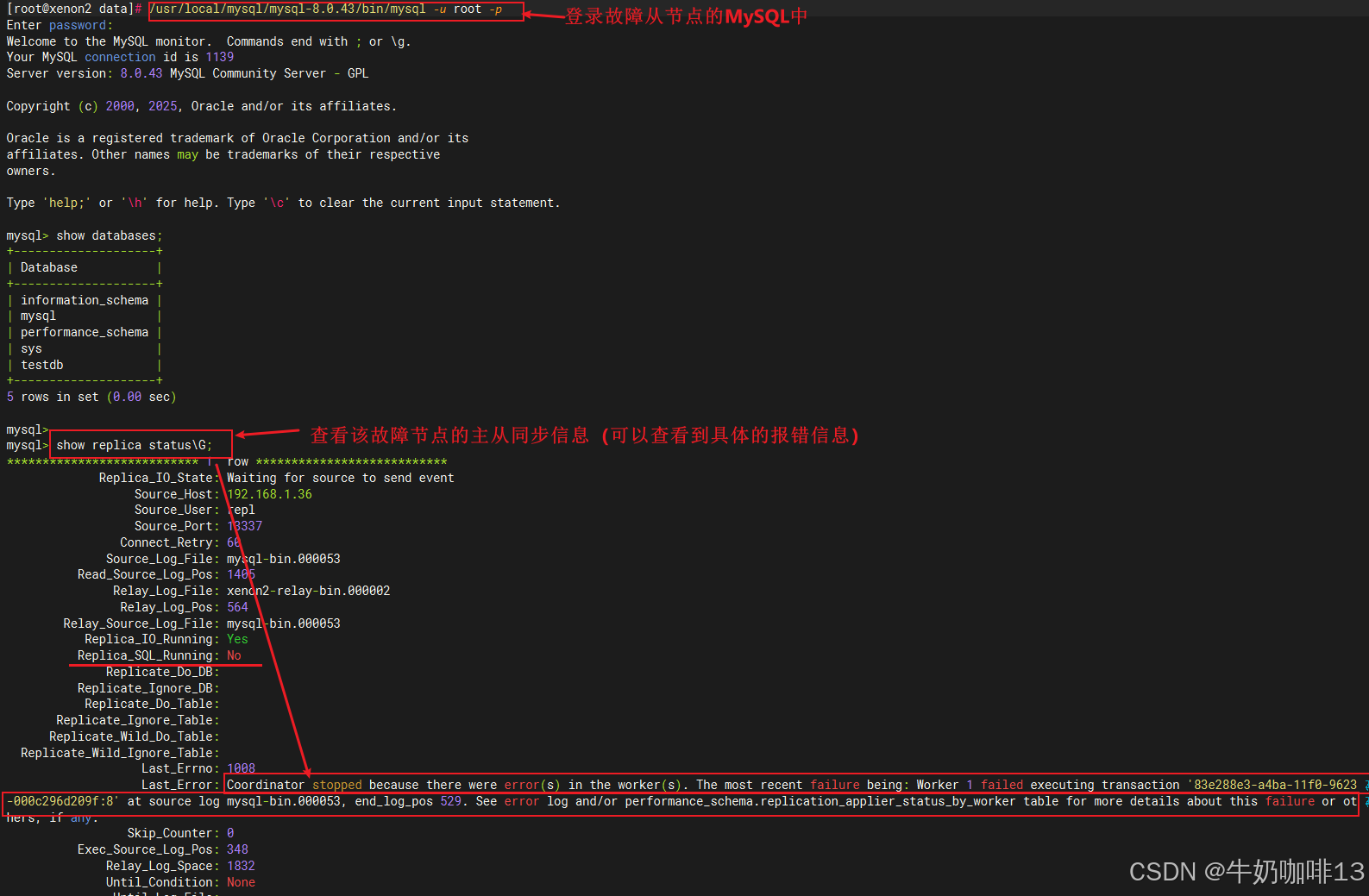This screenshot has height=896, width=1369.
Task: Click Relay_Log_File value xenon2-relay-bin.000002
Action: [308, 591]
